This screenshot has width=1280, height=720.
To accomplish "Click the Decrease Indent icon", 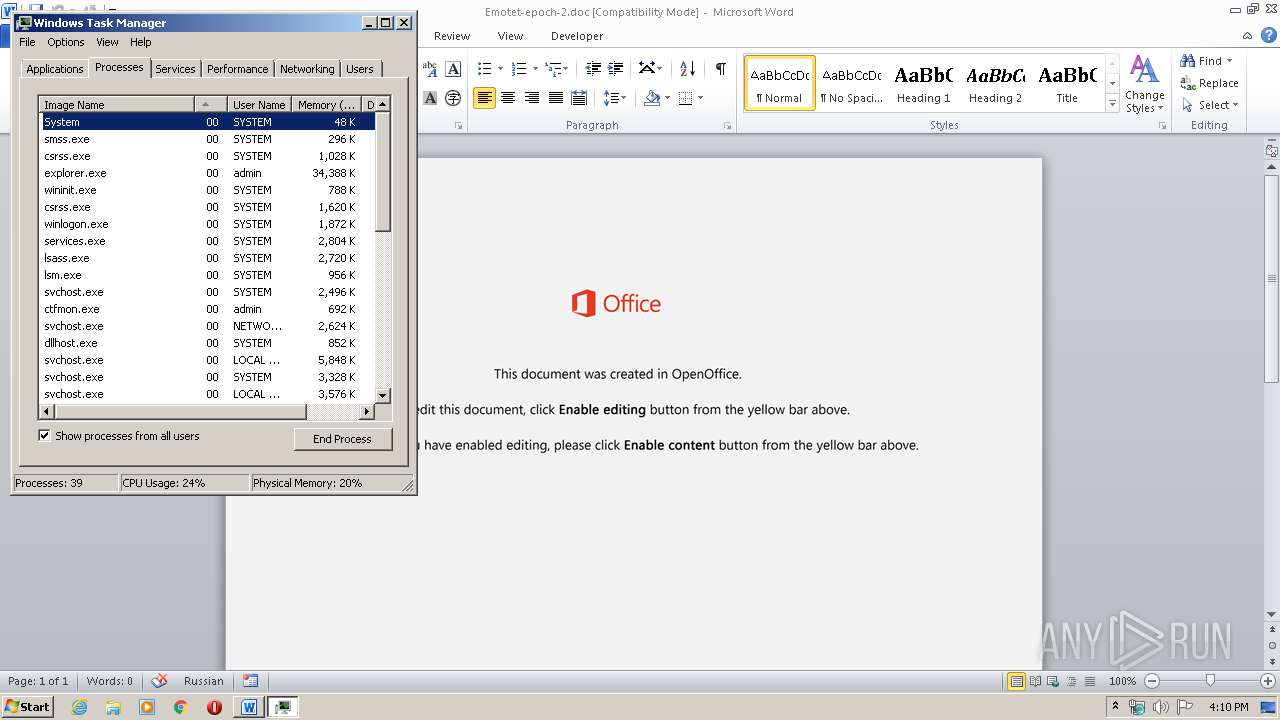I will (593, 68).
